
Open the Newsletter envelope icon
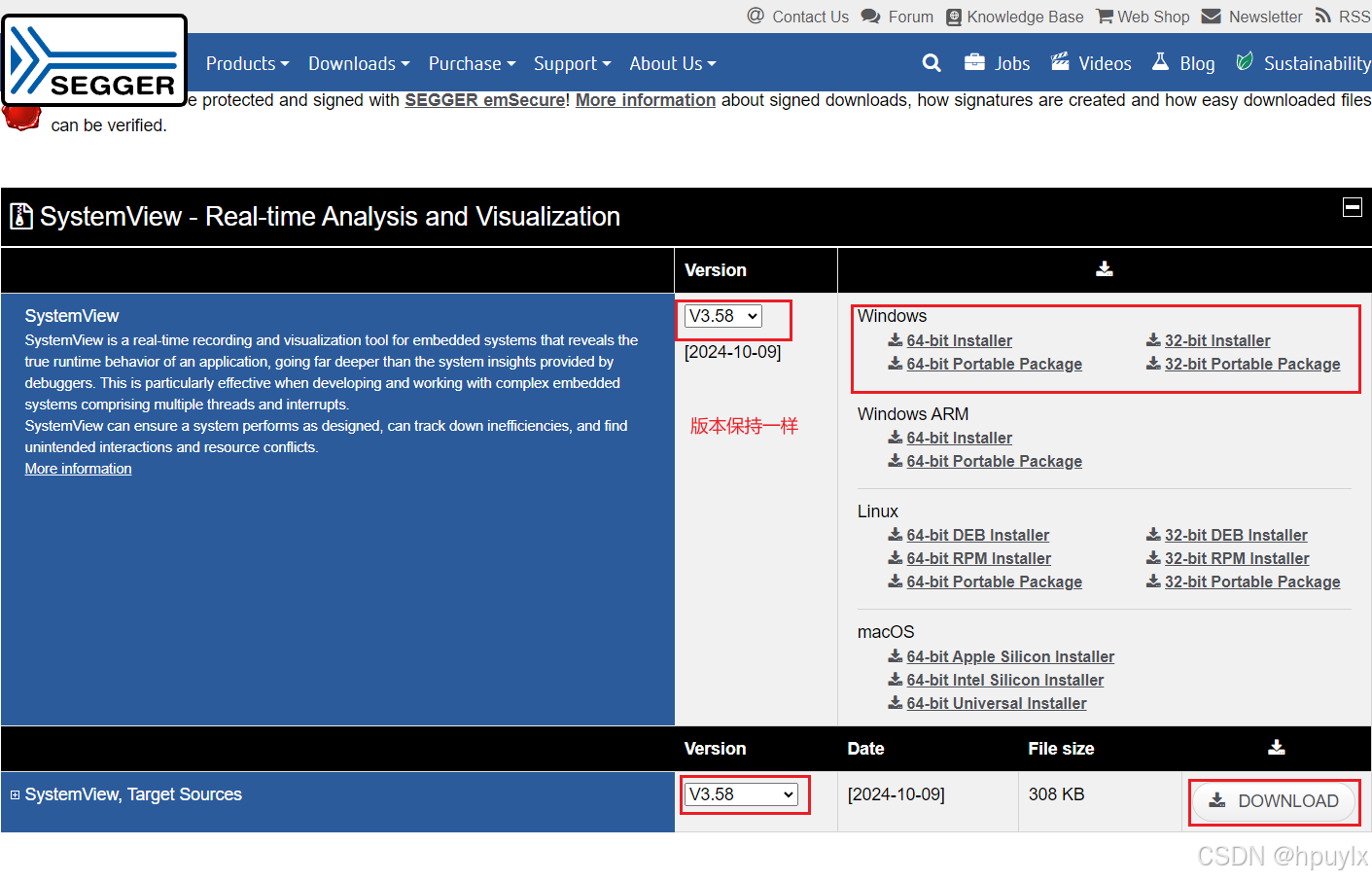(x=1211, y=17)
